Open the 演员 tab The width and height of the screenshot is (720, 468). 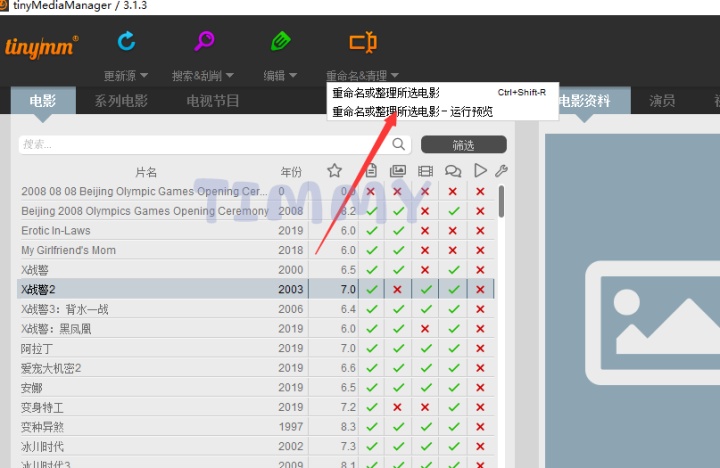tap(662, 101)
